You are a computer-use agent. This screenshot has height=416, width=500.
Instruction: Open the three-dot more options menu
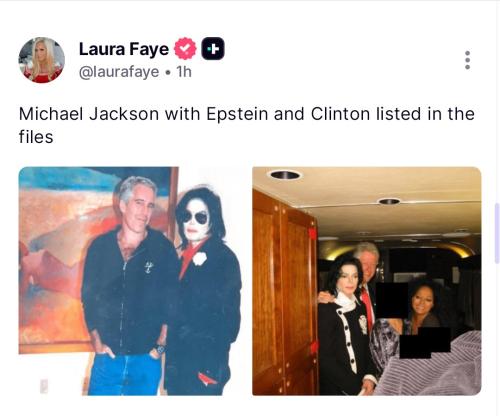coord(467,60)
